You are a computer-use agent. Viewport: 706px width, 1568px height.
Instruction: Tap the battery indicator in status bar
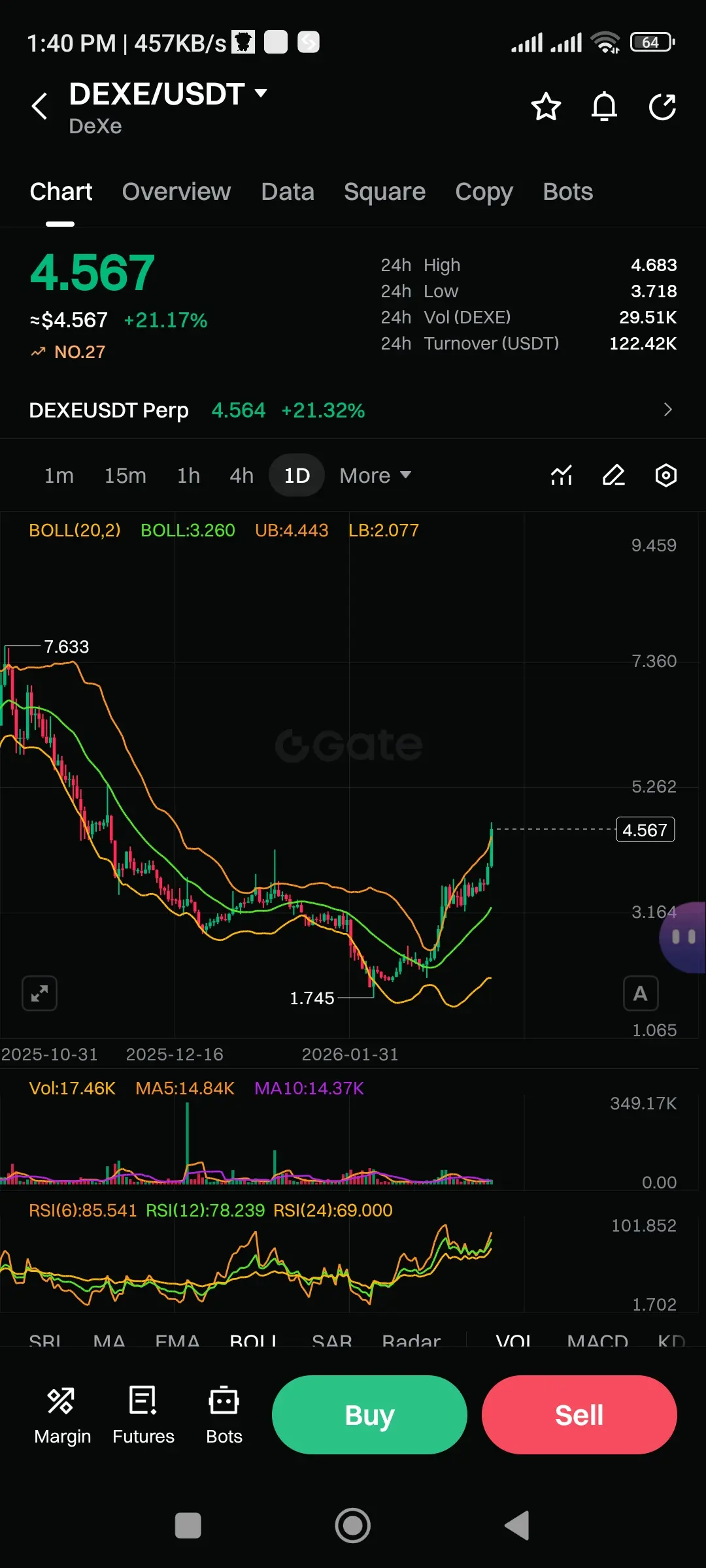(x=652, y=42)
